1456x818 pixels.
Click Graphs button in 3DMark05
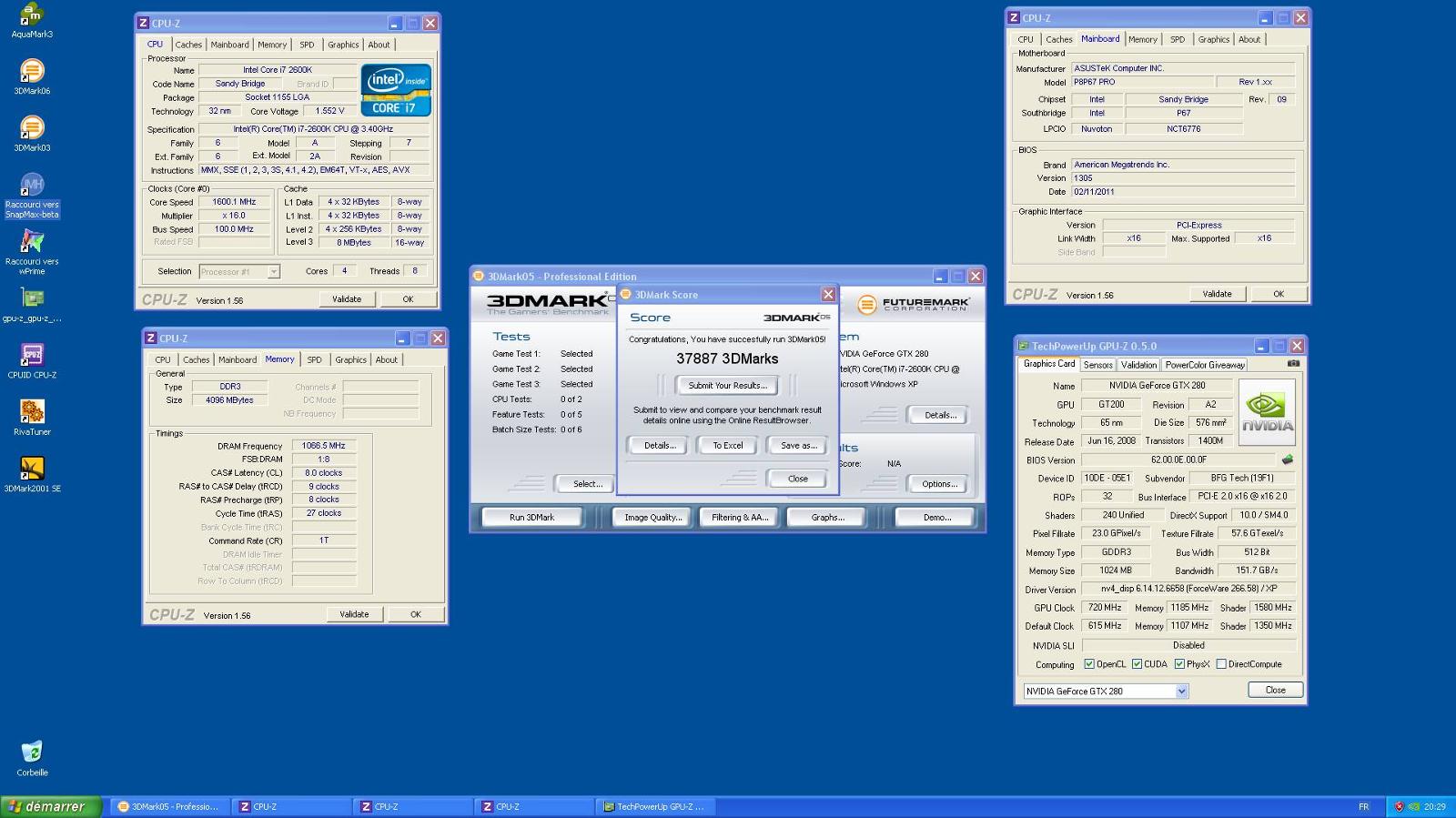(x=827, y=517)
